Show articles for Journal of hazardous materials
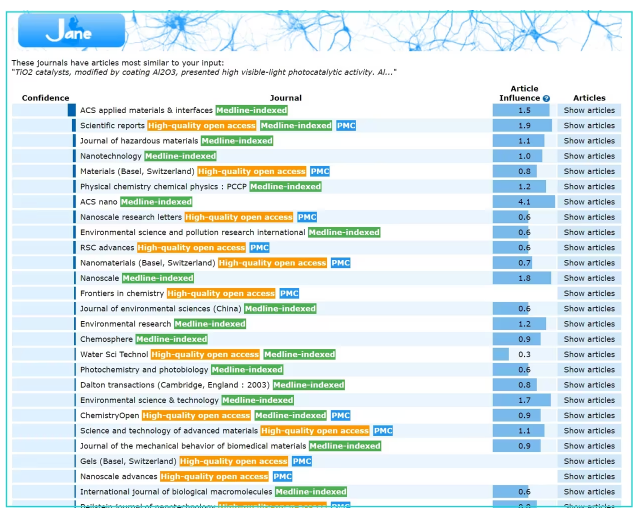 tap(589, 141)
